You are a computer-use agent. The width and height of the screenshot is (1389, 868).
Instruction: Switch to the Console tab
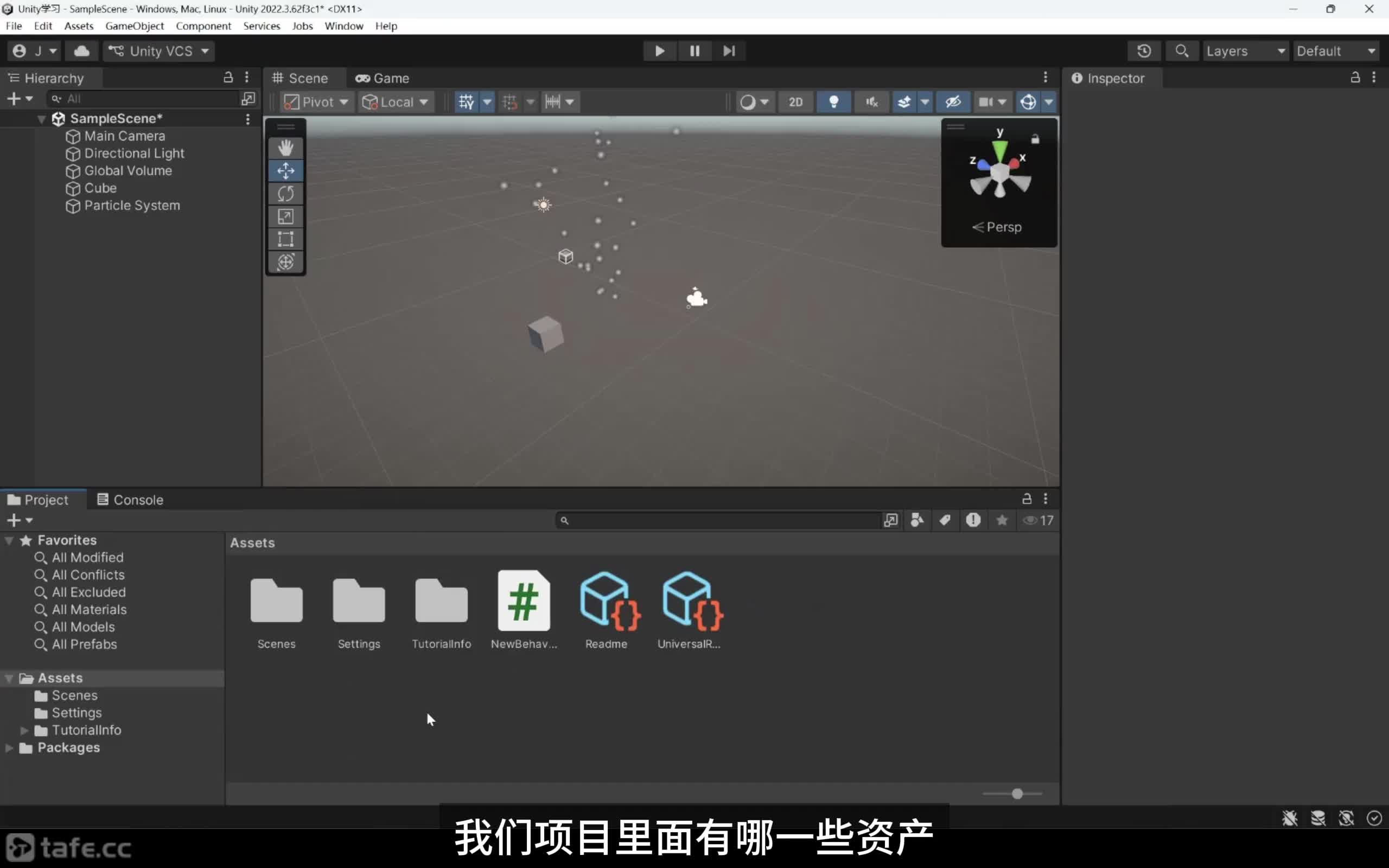(x=130, y=500)
